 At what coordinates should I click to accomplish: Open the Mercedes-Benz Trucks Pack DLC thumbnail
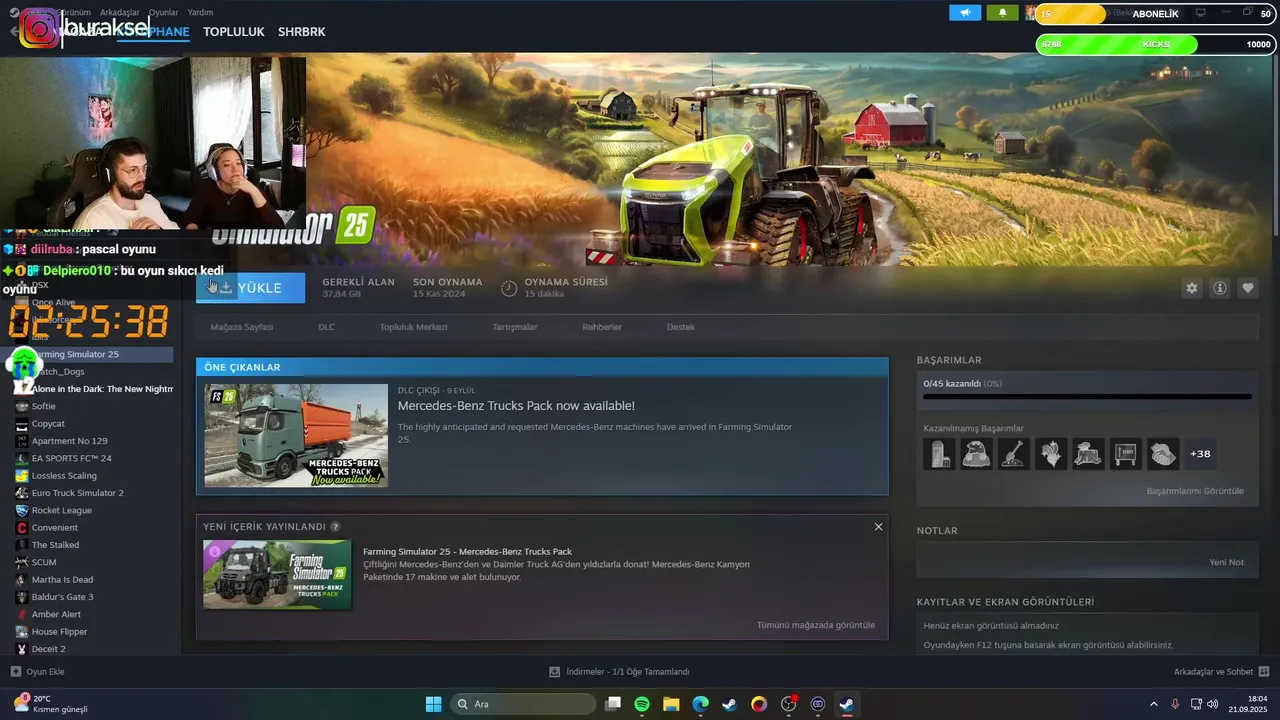pos(277,575)
